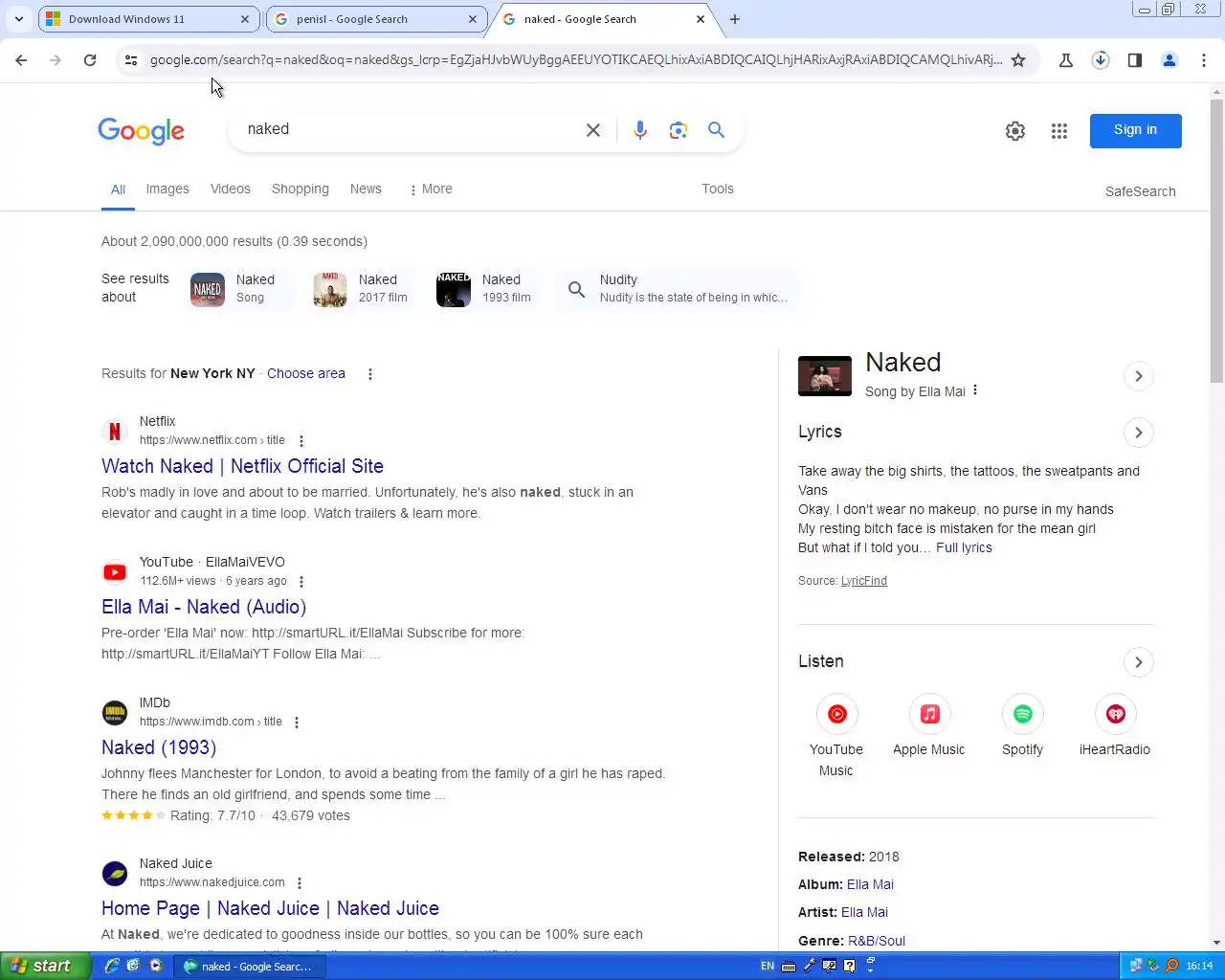Open the Windows start button
The image size is (1225, 980).
[x=44, y=967]
